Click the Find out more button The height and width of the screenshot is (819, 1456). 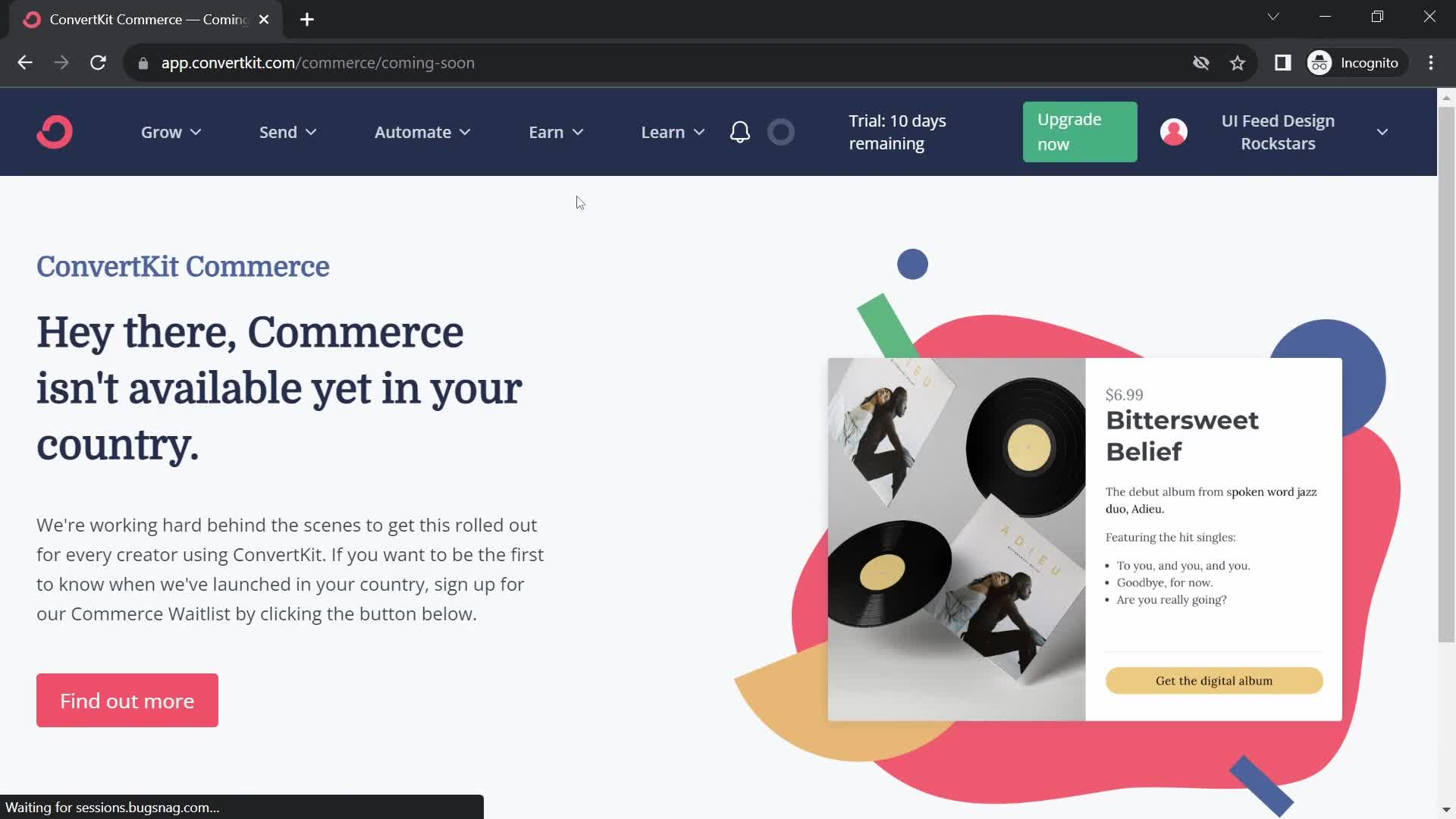pyautogui.click(x=126, y=699)
